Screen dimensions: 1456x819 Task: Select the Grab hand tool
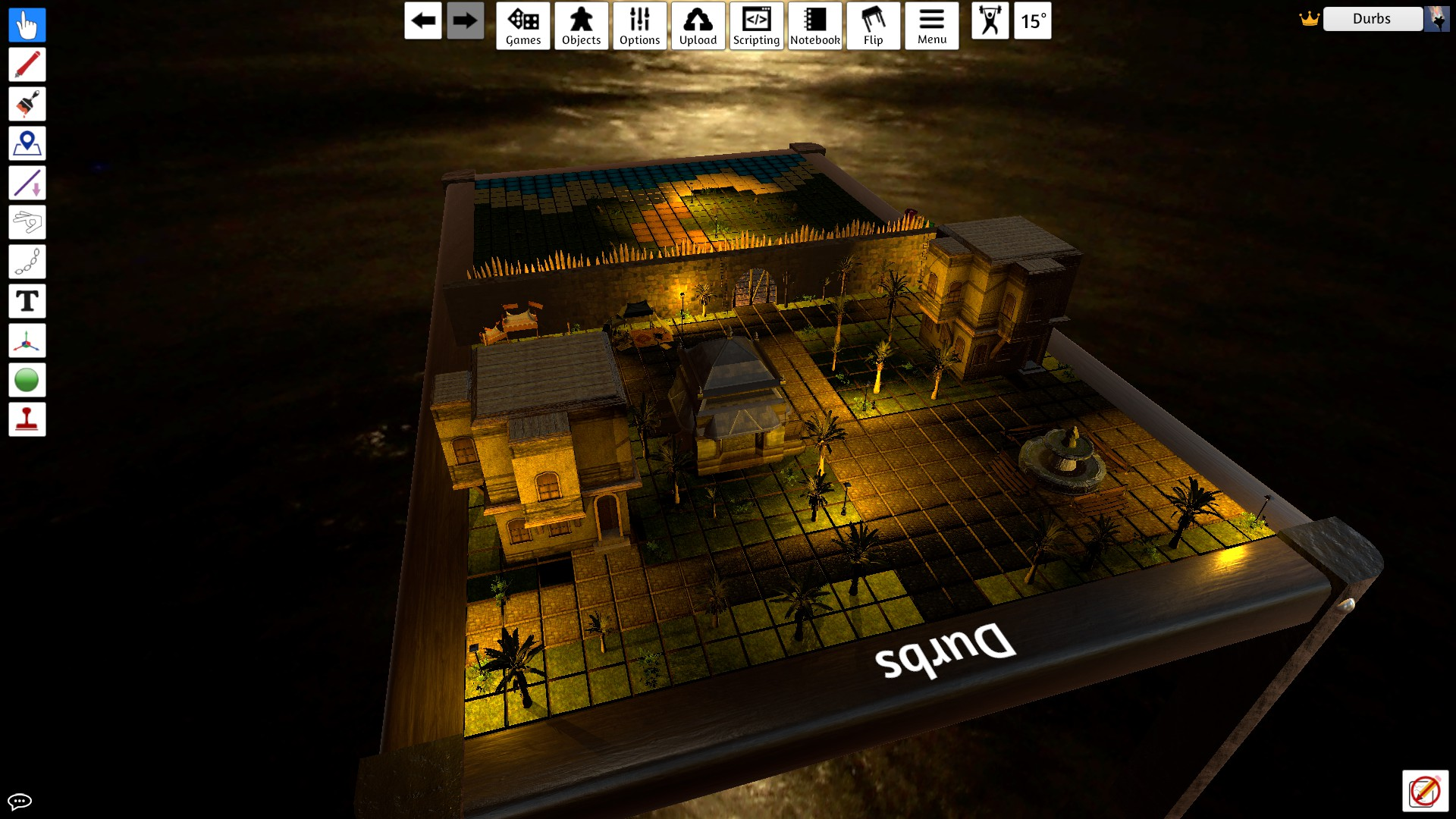[x=27, y=25]
